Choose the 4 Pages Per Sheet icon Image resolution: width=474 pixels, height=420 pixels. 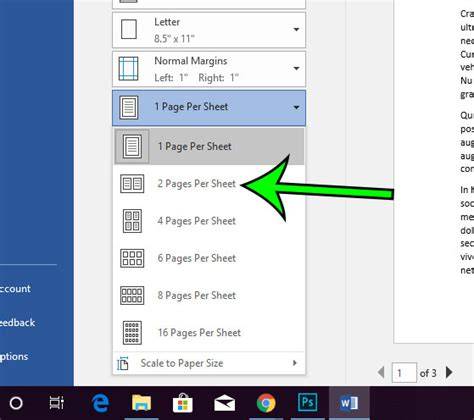[132, 221]
